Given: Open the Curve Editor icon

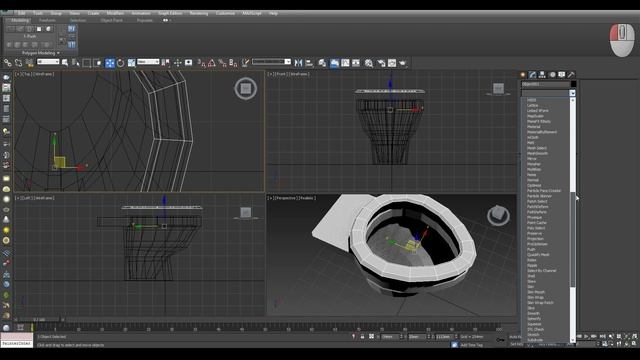Looking at the screenshot, I should coord(345,63).
